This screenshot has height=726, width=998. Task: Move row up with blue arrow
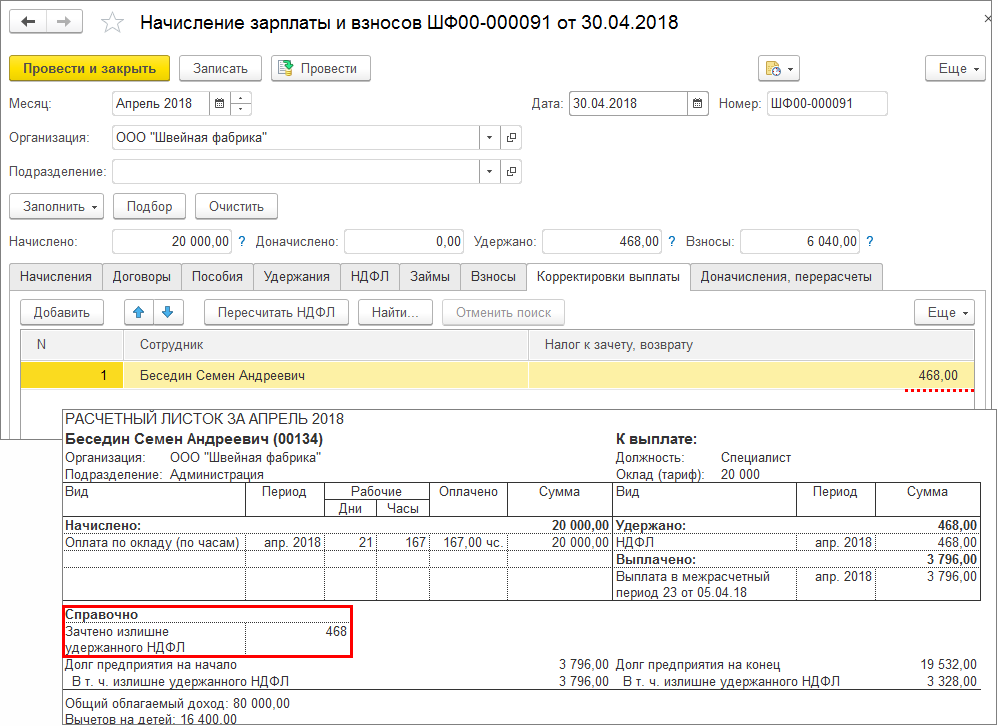click(139, 313)
